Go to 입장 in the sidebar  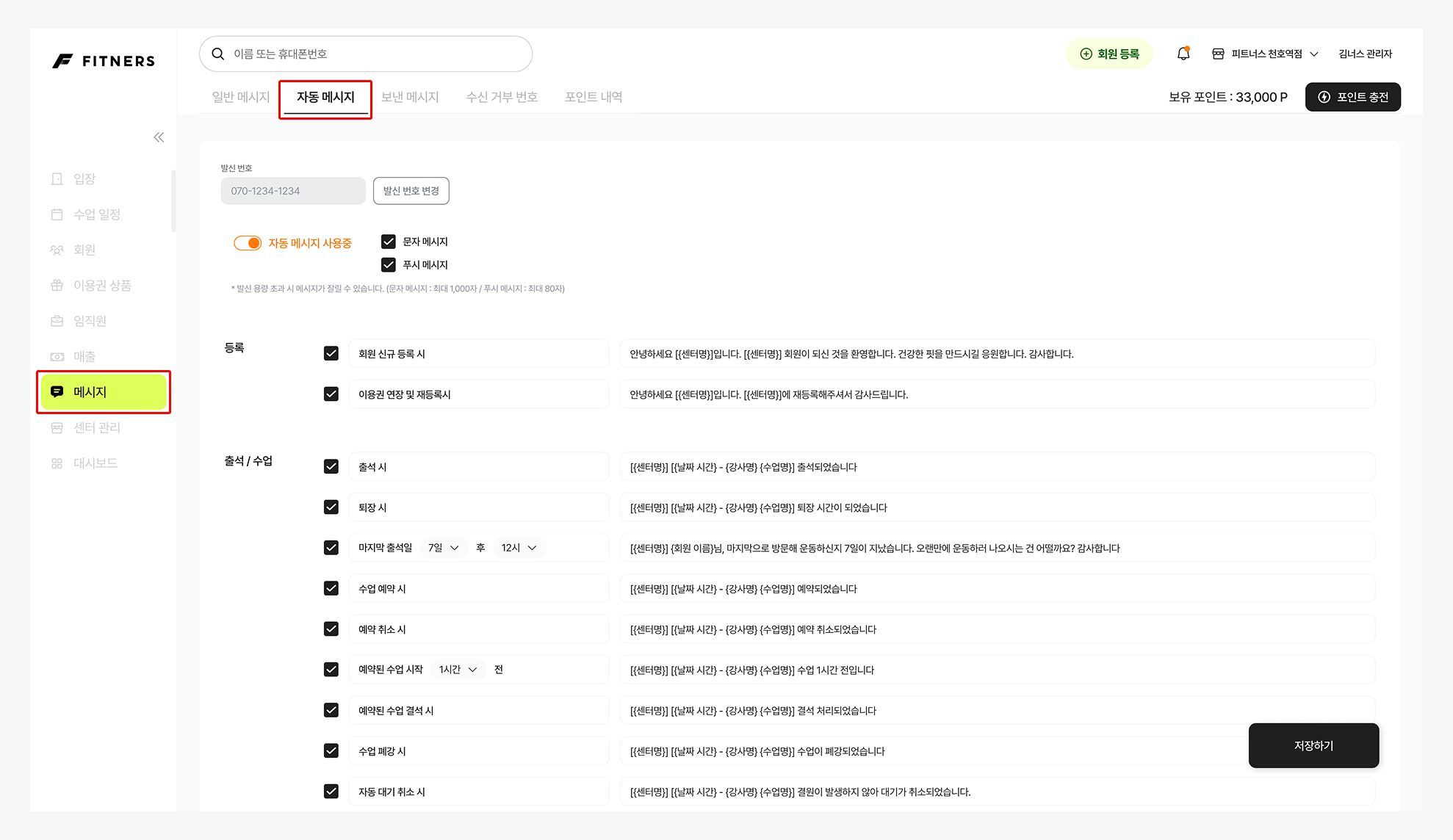[103, 179]
